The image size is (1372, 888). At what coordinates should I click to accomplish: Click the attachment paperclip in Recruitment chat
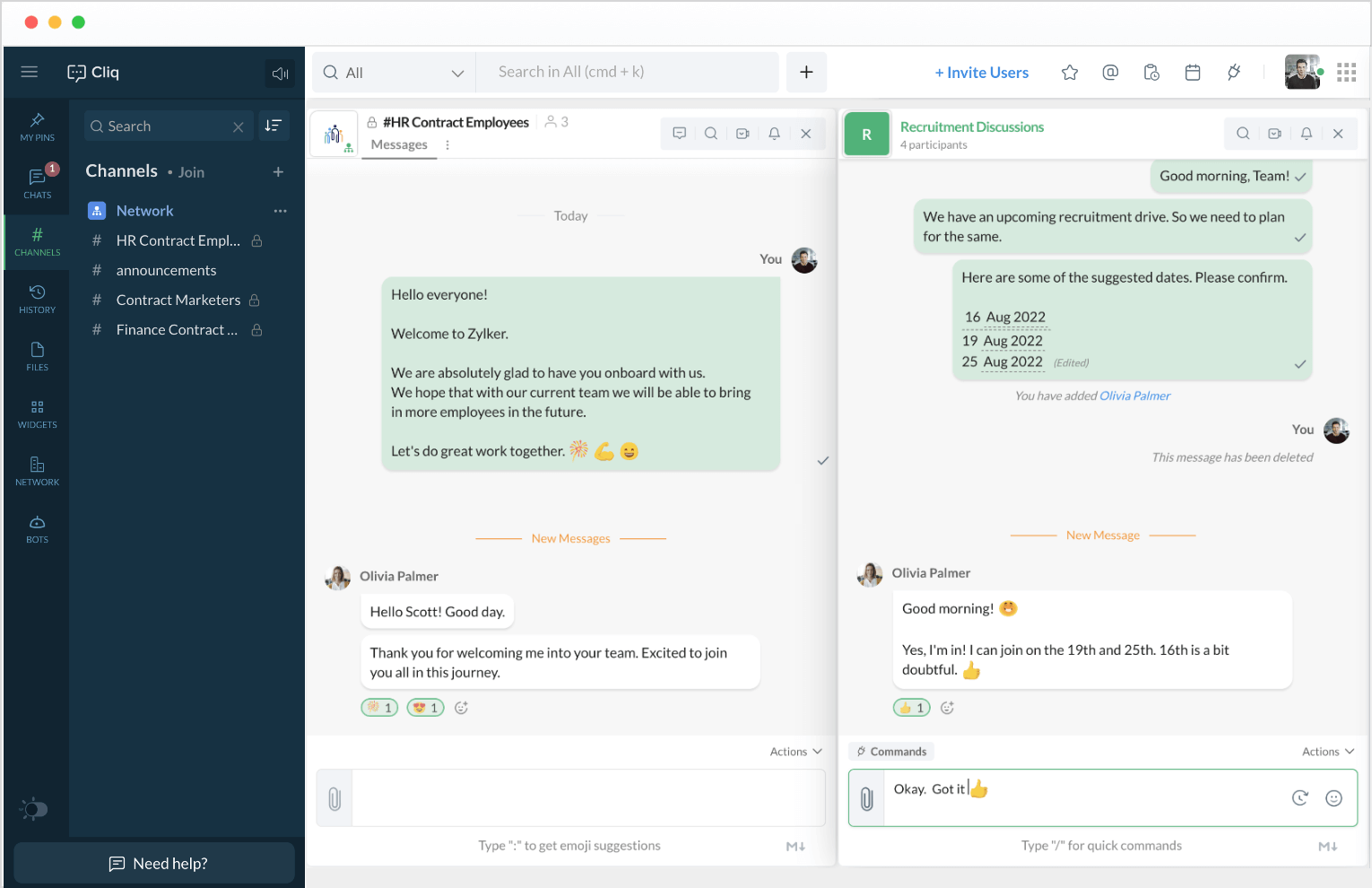867,798
